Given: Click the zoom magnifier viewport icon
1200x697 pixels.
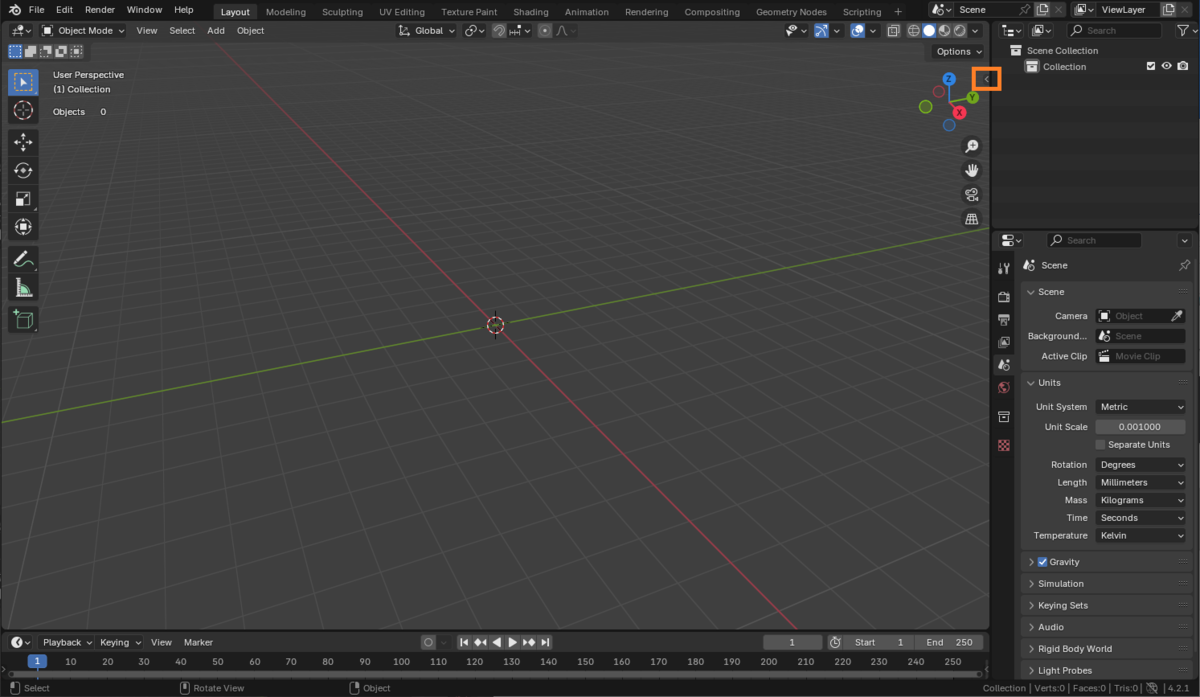Looking at the screenshot, I should 971,147.
